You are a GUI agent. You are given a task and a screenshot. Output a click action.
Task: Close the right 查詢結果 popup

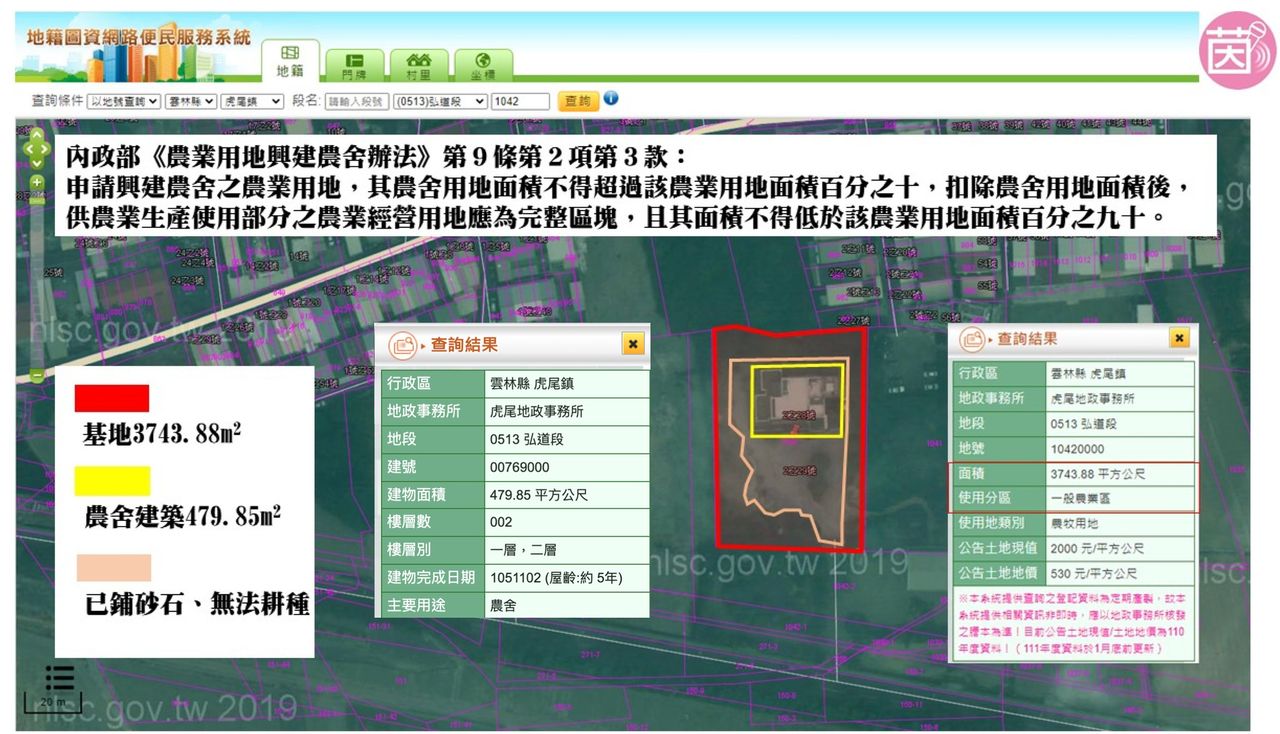tap(1179, 339)
